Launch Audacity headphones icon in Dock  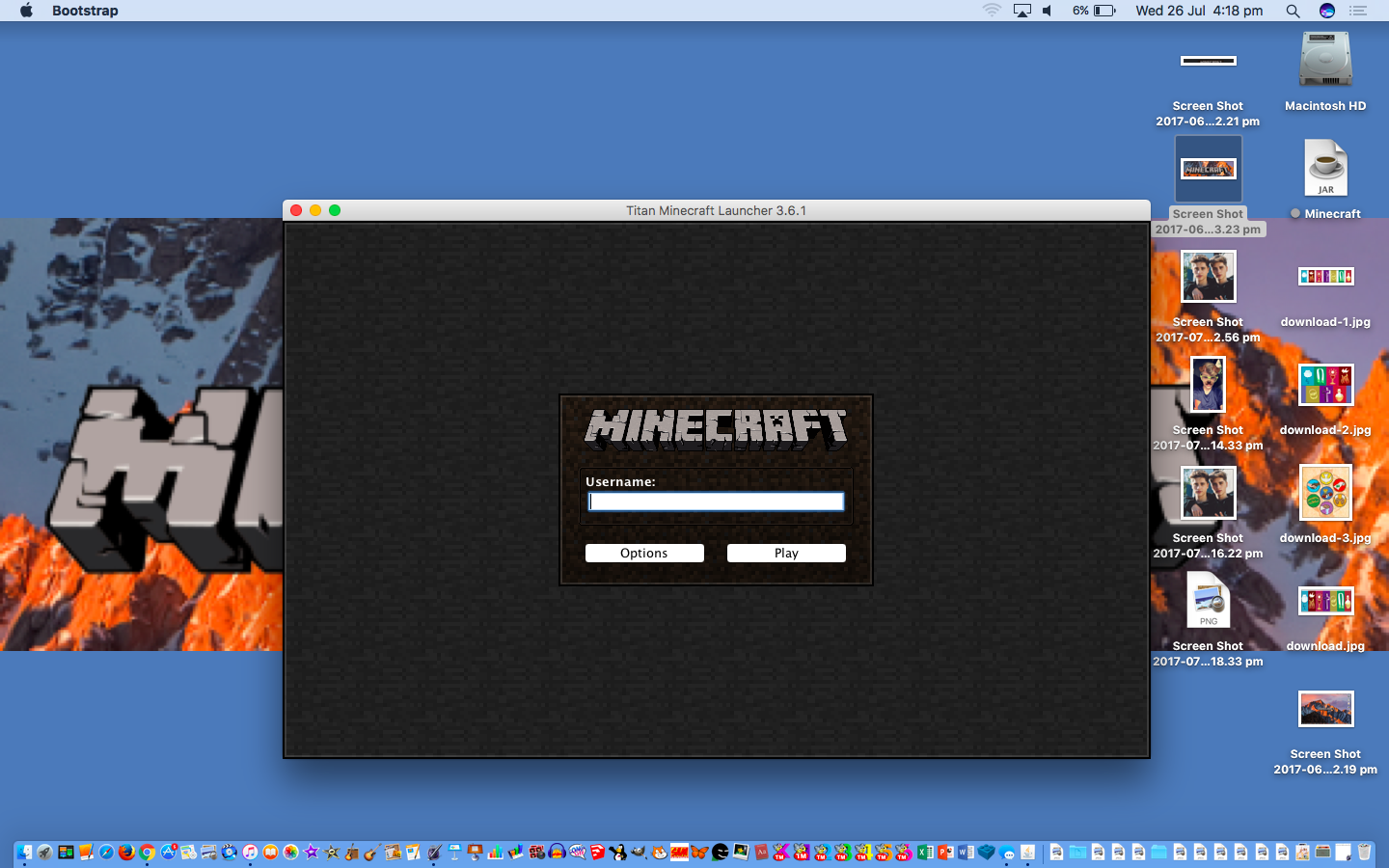557,852
